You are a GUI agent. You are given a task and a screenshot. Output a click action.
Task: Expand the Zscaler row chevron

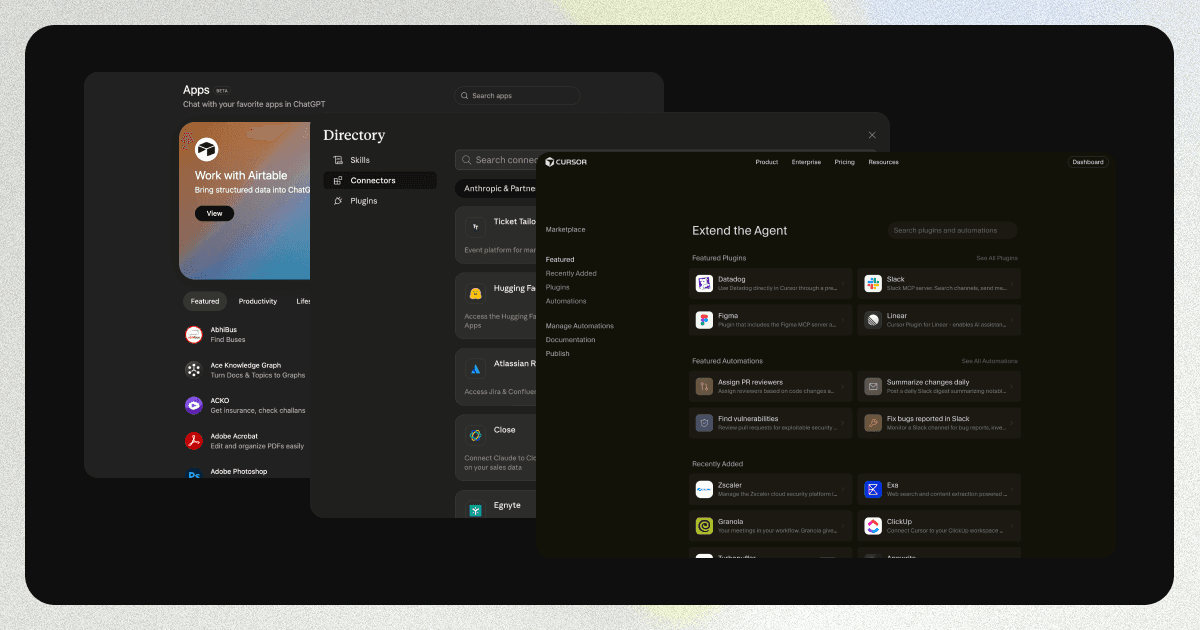click(x=843, y=489)
